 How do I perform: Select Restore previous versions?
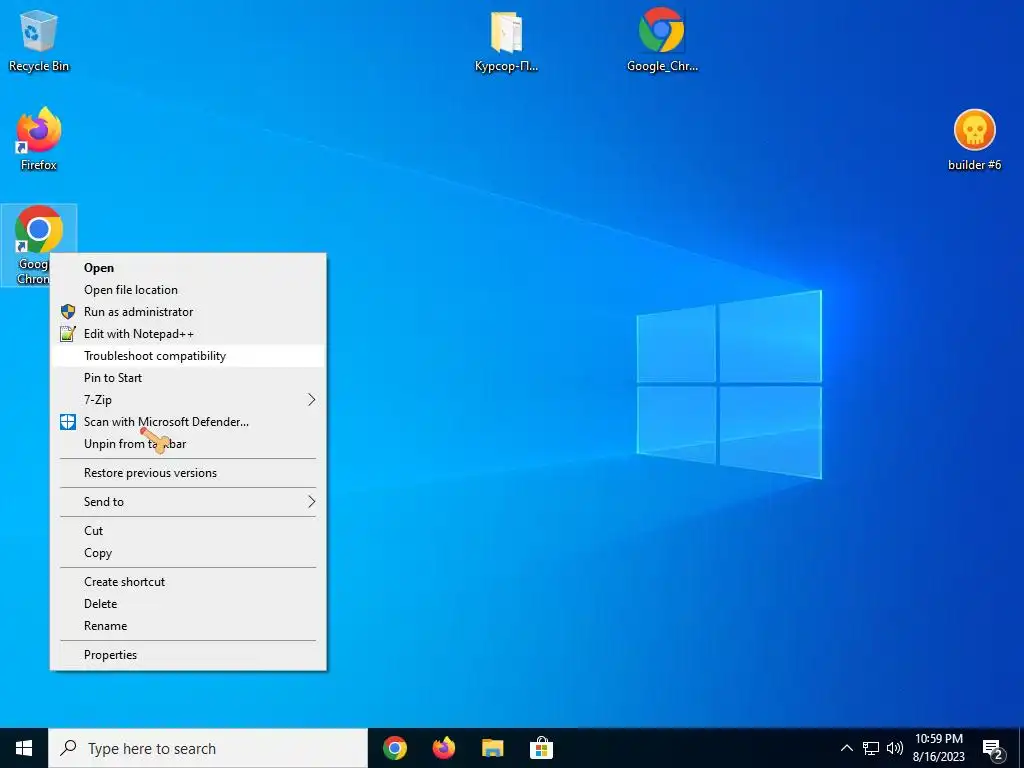pos(188,473)
